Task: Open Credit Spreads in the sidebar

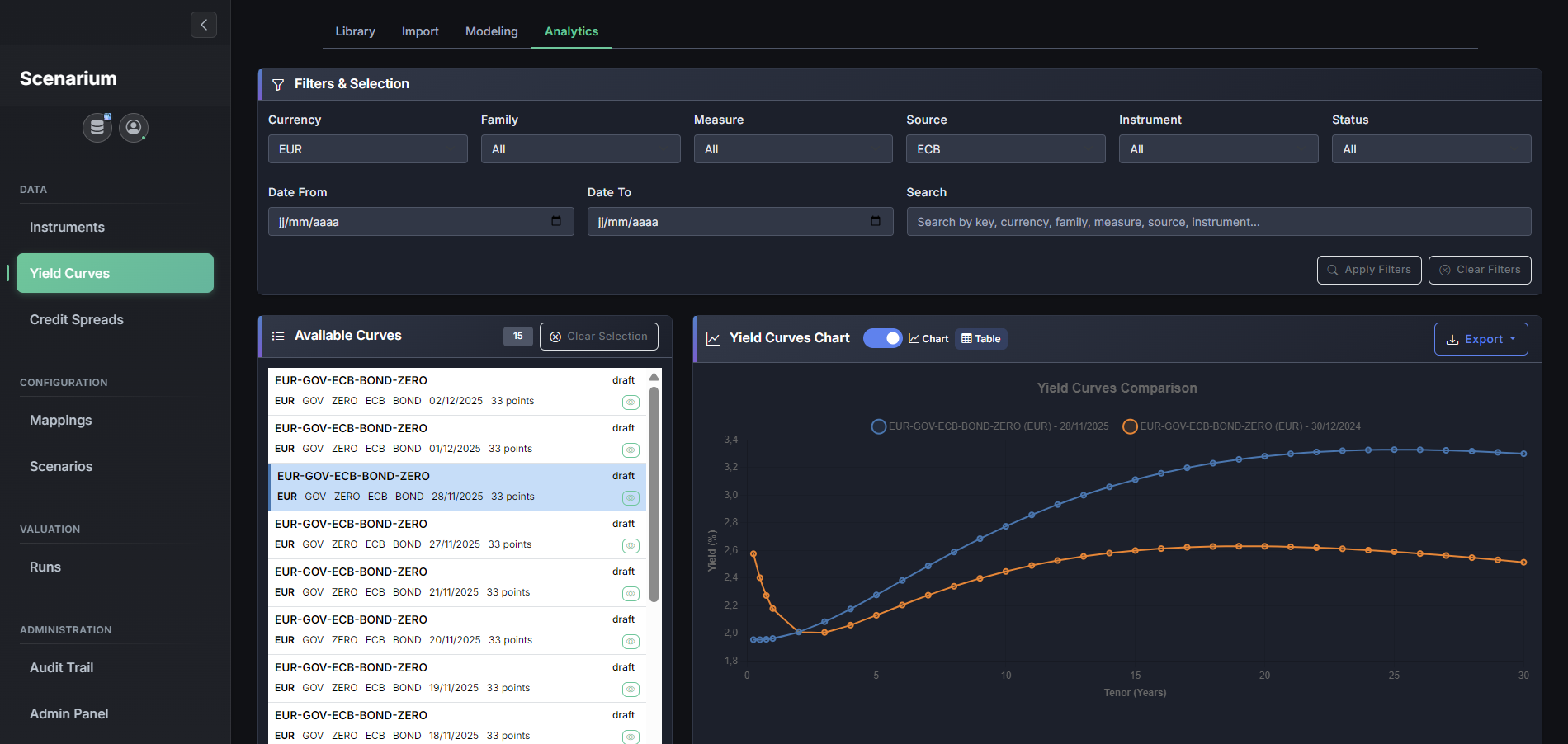Action: click(77, 319)
